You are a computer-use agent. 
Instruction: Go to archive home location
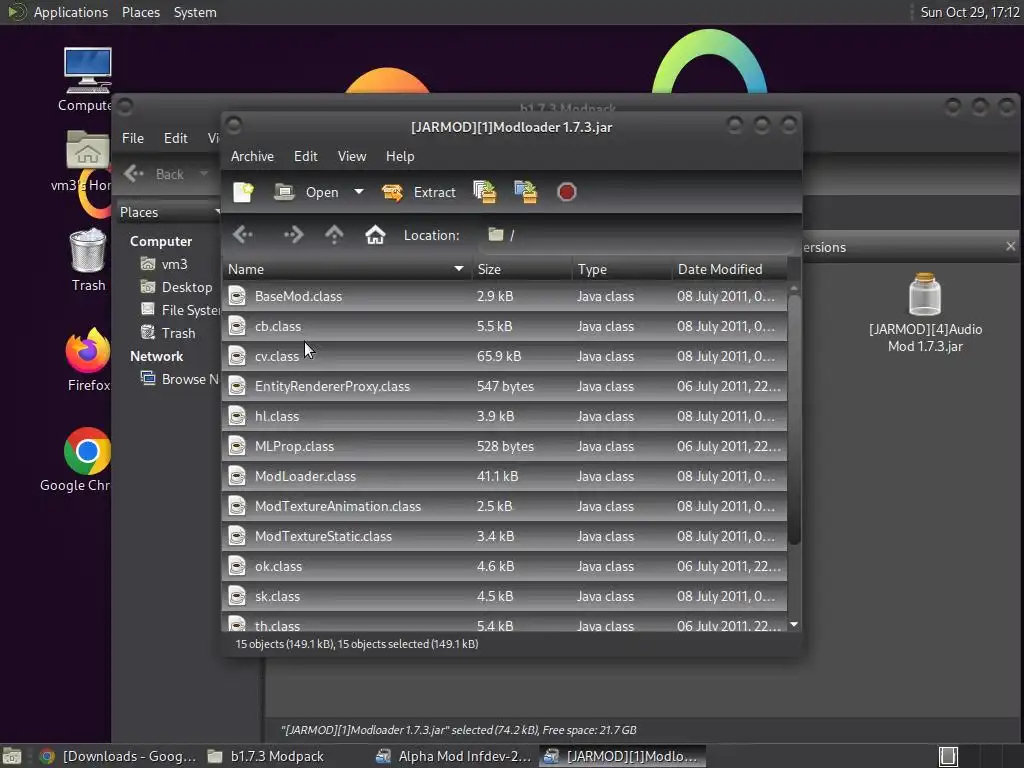click(375, 234)
